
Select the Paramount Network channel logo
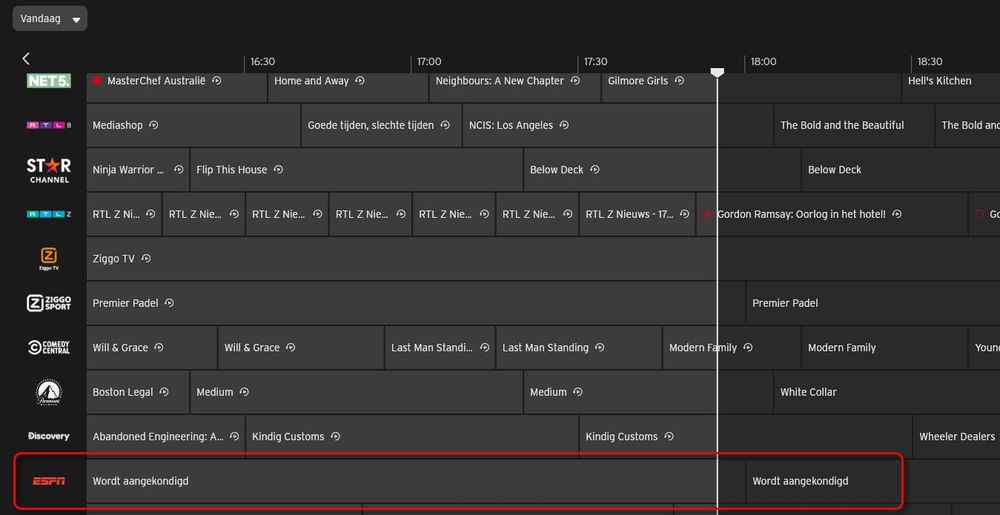click(x=49, y=392)
